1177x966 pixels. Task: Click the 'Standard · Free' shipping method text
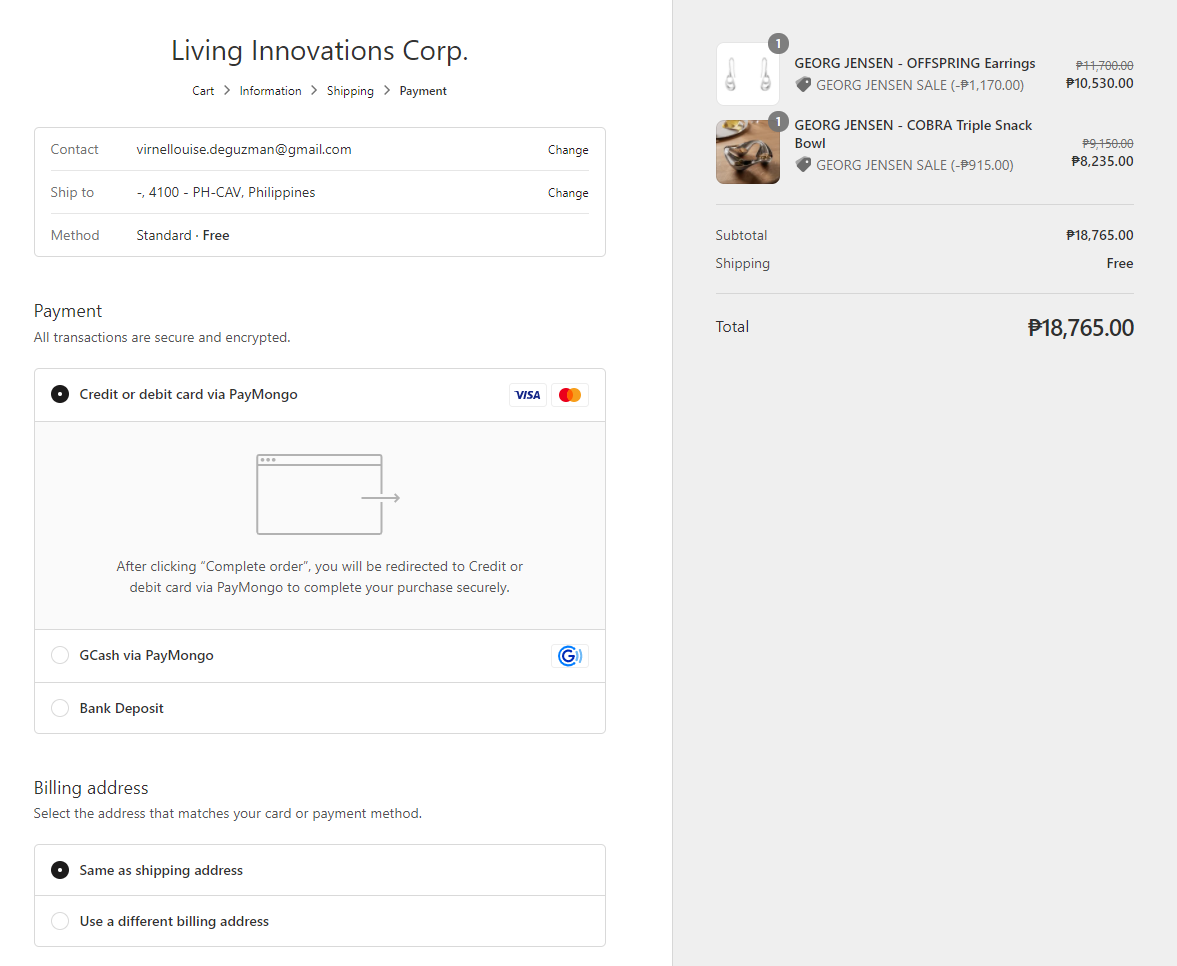pos(183,235)
